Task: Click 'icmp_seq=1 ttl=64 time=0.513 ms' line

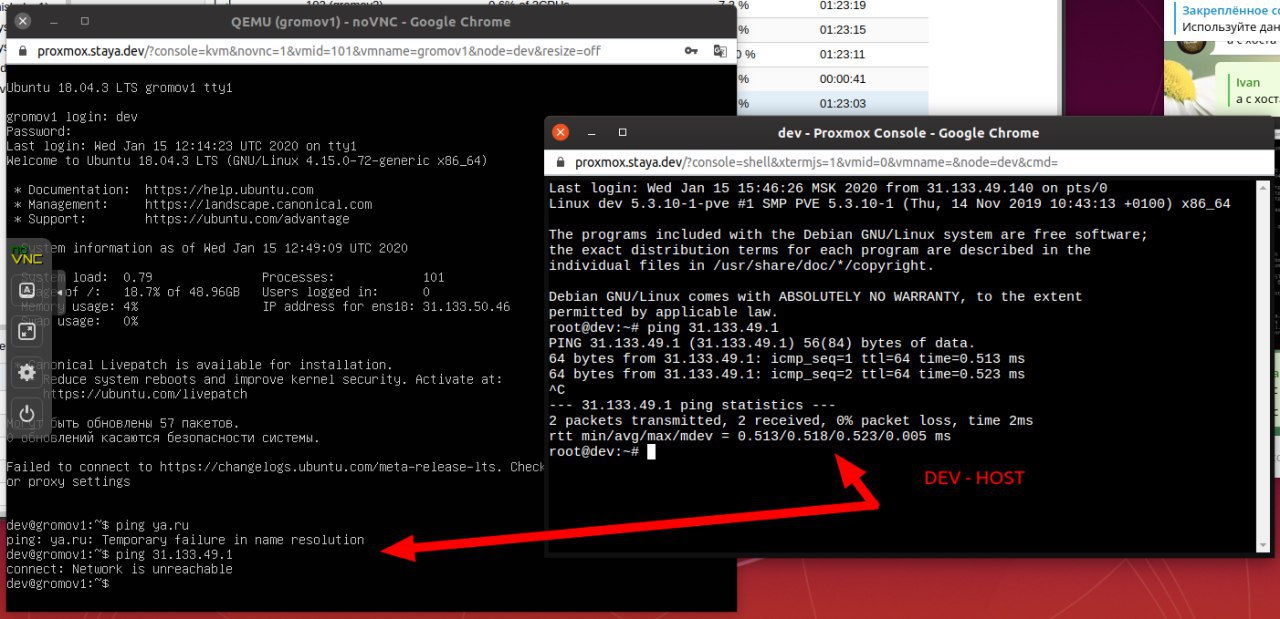Action: [x=787, y=359]
